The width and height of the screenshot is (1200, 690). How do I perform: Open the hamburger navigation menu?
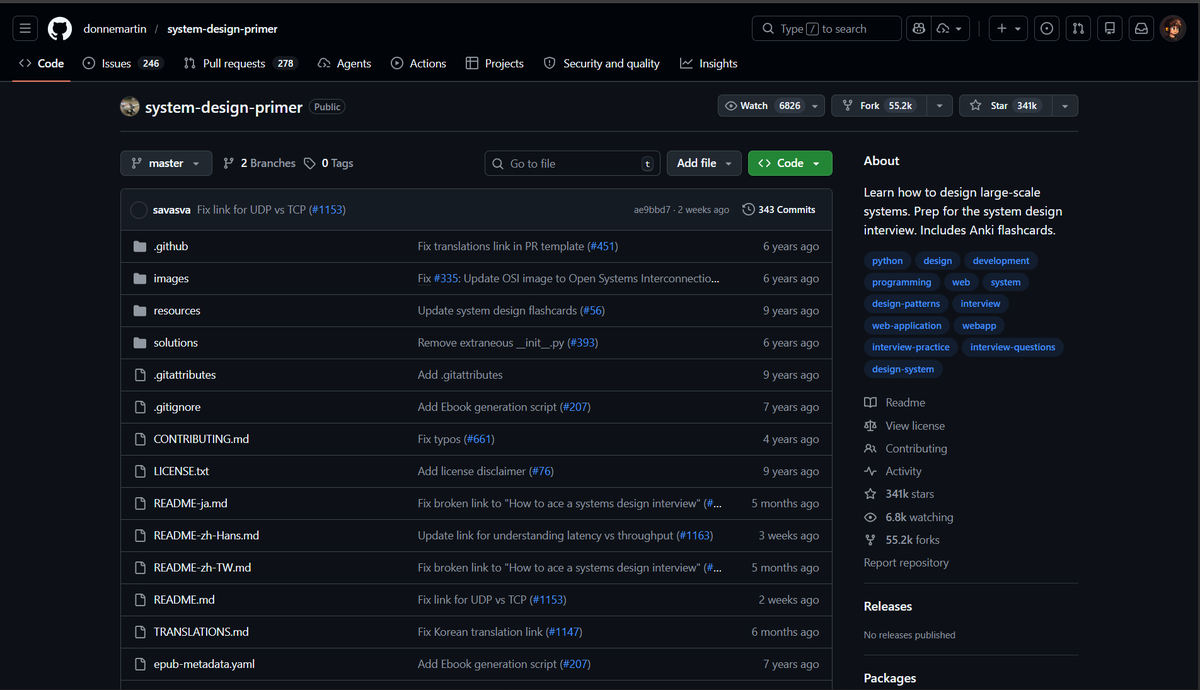26,29
